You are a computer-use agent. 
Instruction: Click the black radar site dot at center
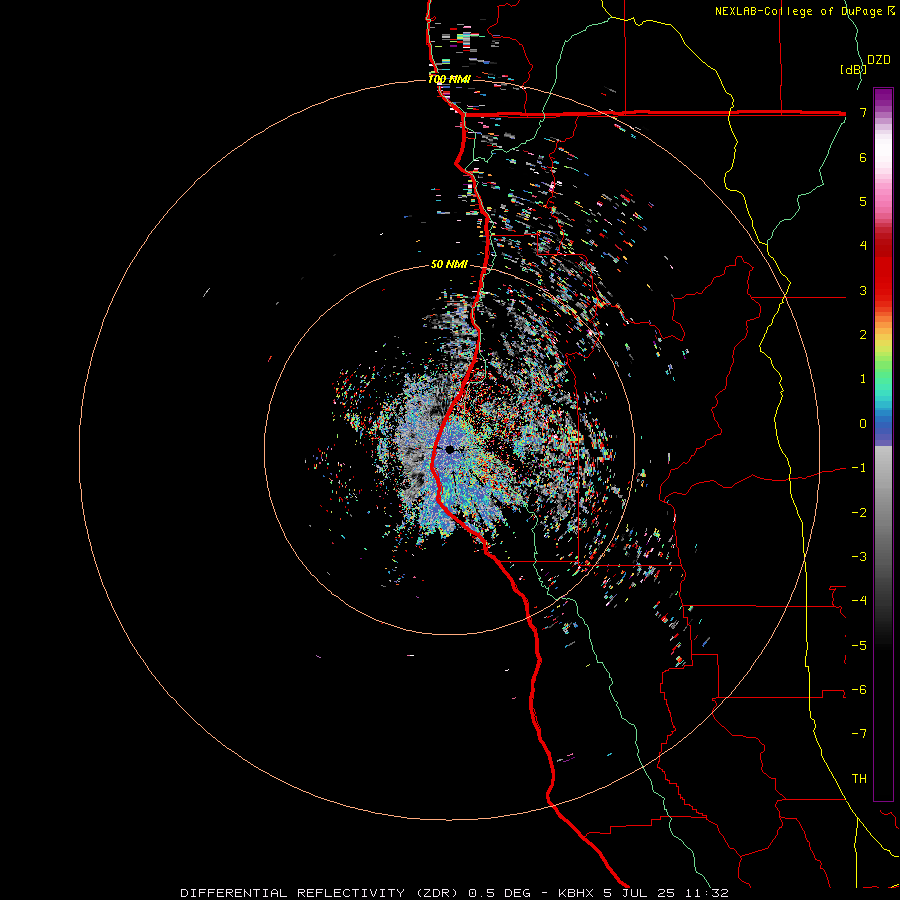point(449,449)
